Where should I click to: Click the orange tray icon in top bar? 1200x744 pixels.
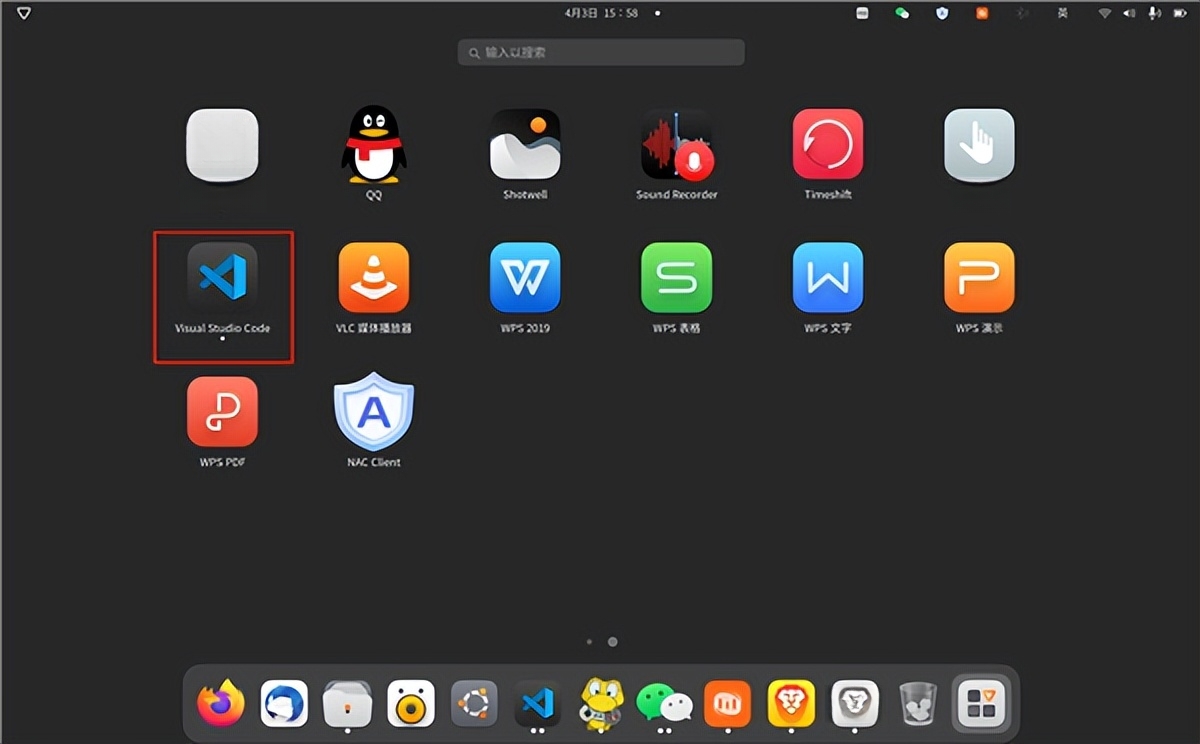tap(982, 13)
